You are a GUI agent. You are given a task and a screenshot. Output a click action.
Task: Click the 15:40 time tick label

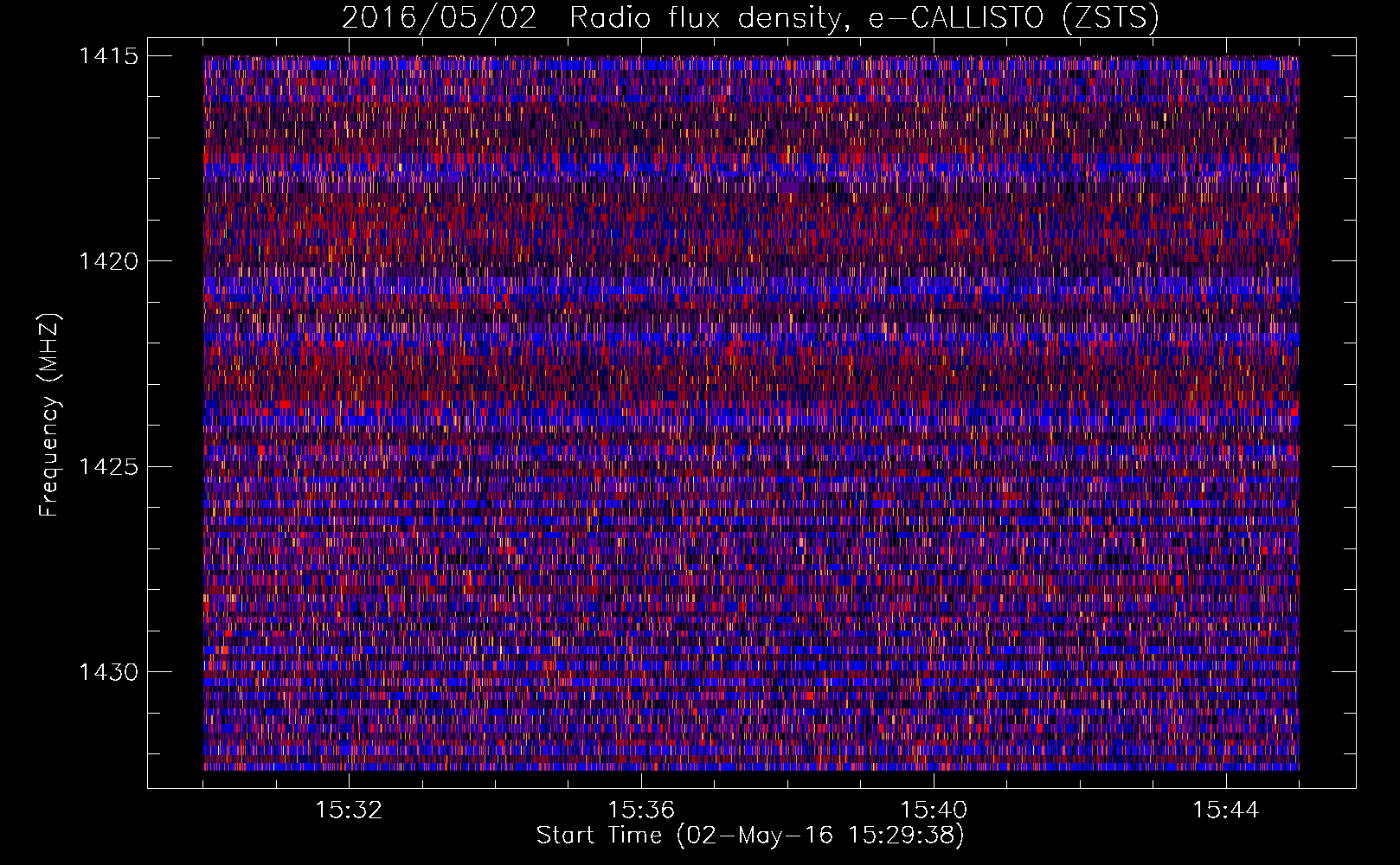pyautogui.click(x=934, y=810)
